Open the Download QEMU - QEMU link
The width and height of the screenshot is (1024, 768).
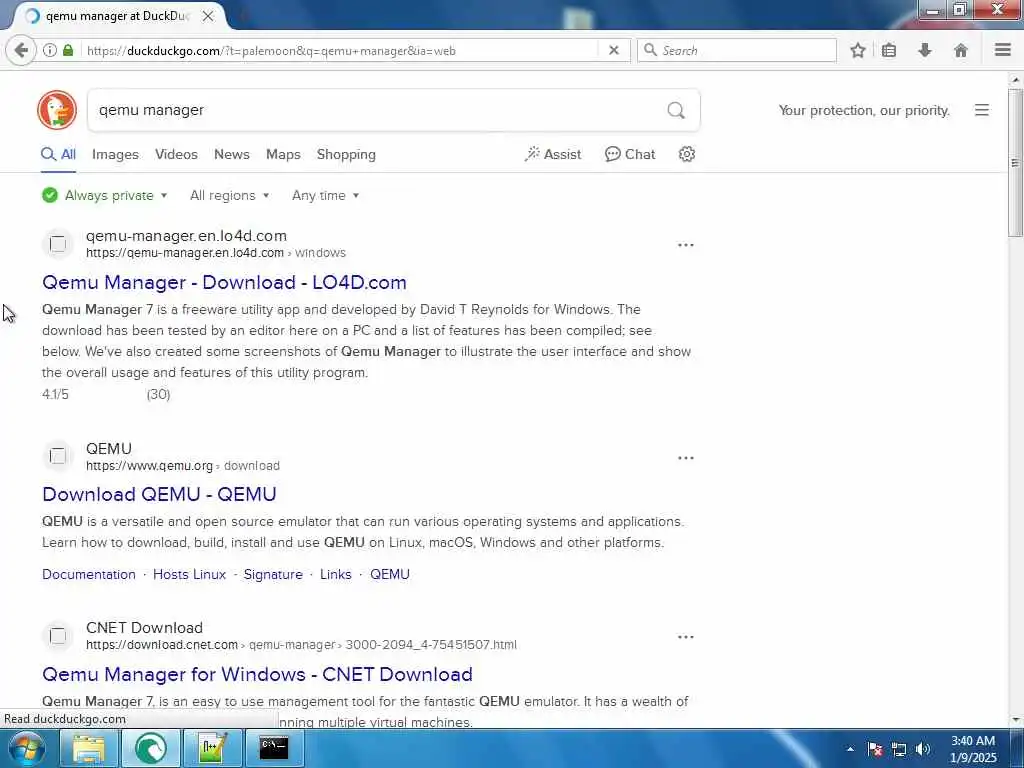(x=159, y=494)
